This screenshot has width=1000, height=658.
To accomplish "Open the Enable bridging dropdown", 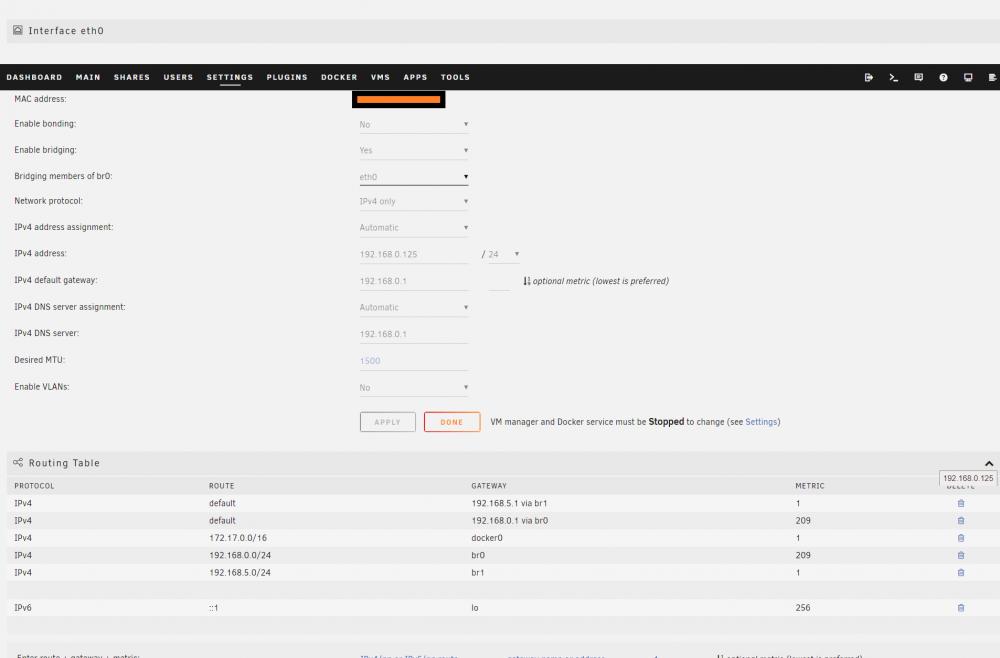I will coord(414,150).
